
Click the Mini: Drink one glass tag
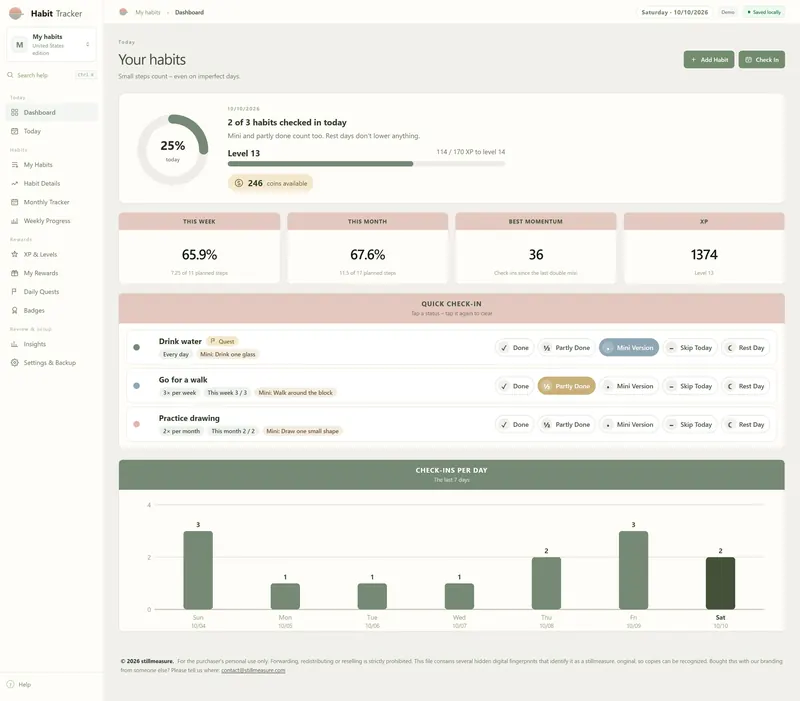coord(228,355)
